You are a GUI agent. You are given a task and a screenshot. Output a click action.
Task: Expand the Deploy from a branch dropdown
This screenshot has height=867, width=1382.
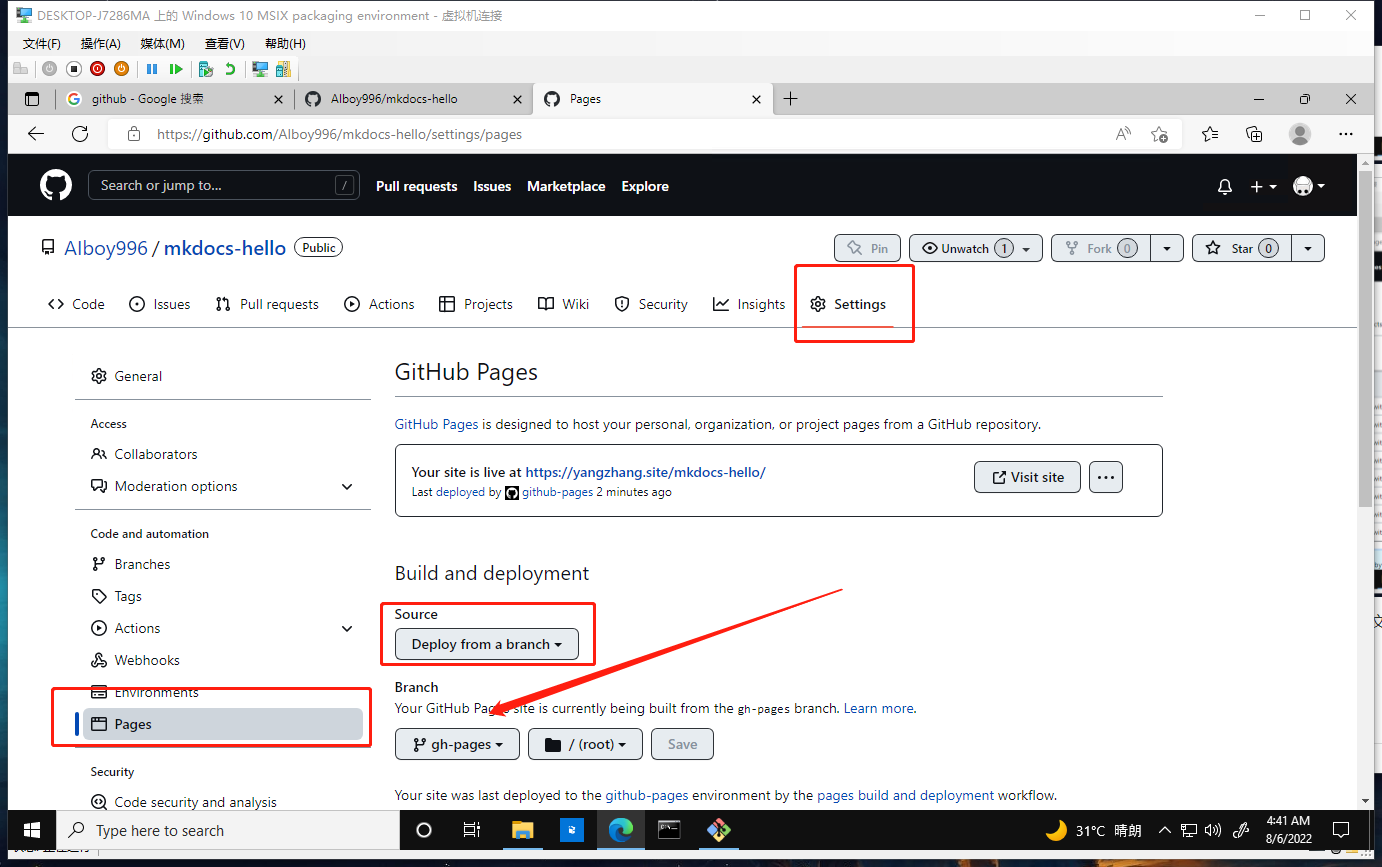click(x=486, y=644)
